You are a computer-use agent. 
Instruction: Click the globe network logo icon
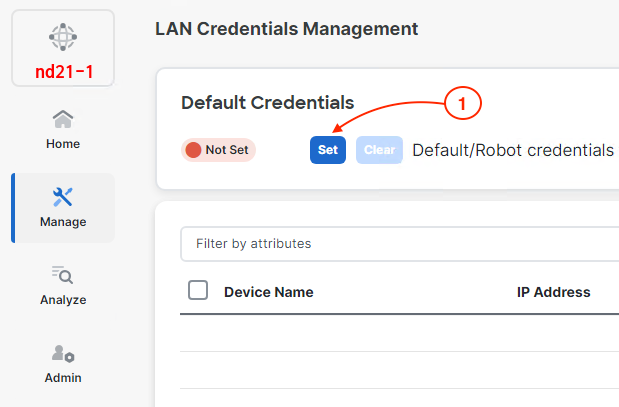[62, 37]
